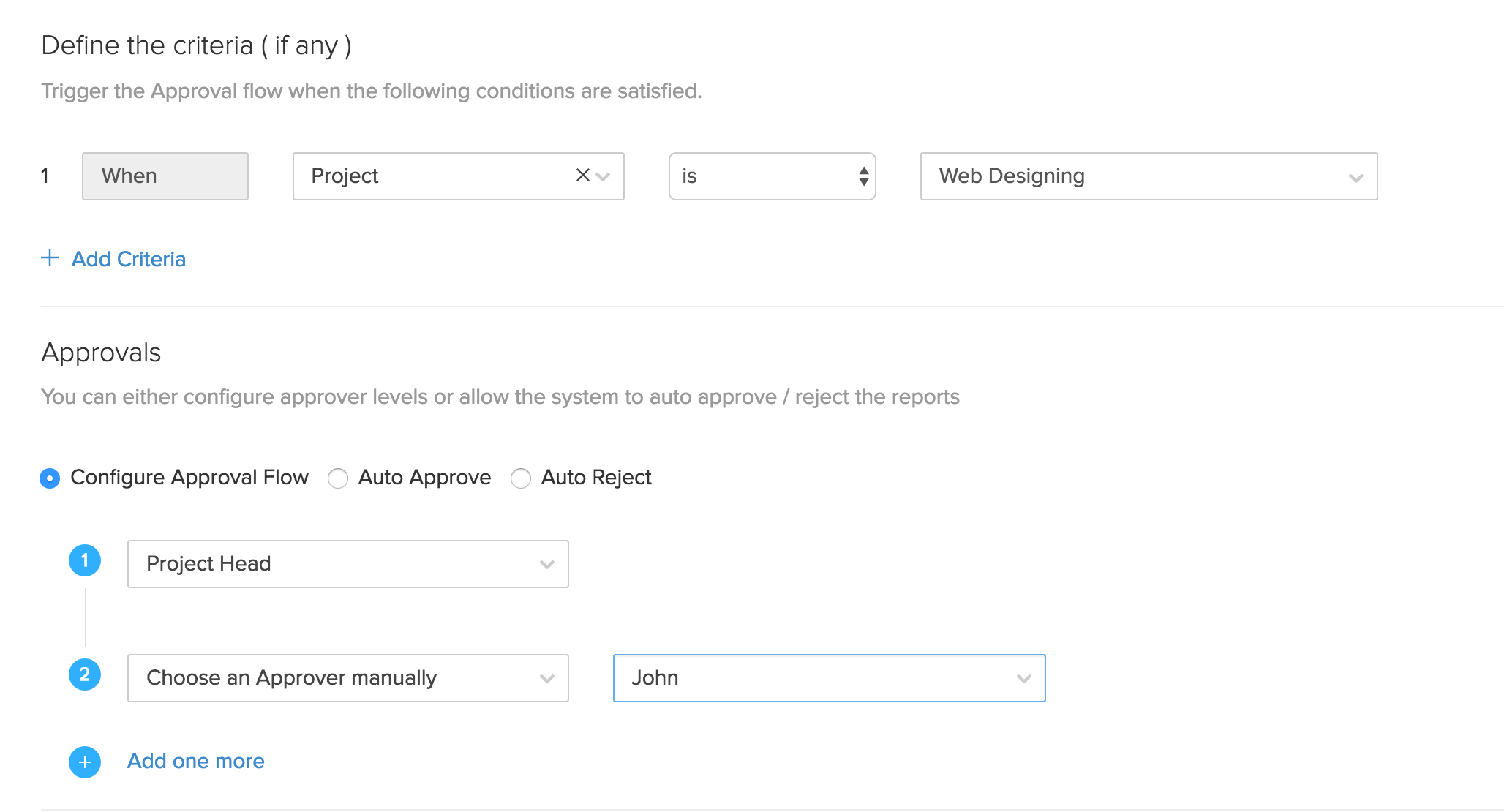Clear the Project field with X icon
This screenshot has height=812, width=1507.
[x=582, y=176]
